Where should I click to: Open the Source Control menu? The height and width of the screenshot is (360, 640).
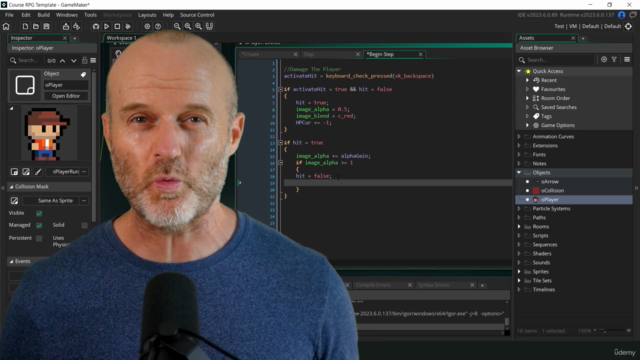(197, 15)
